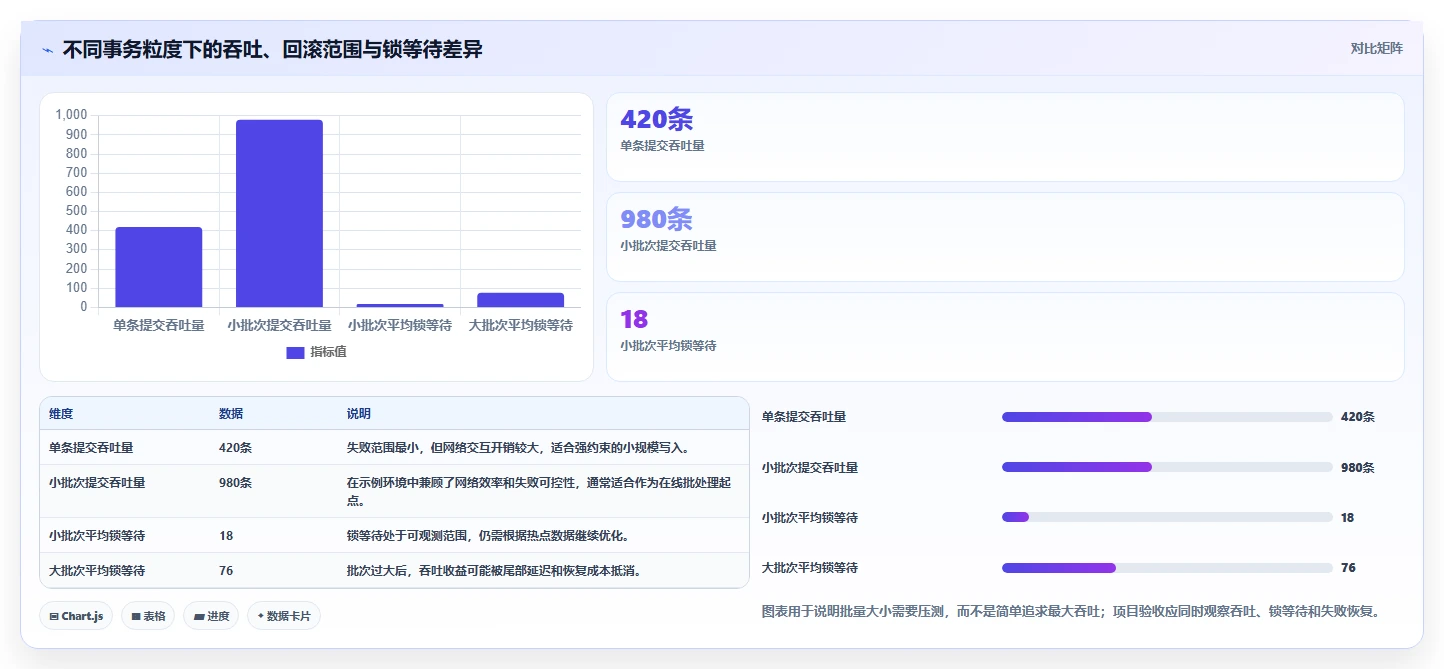The height and width of the screenshot is (669, 1444).
Task: Click the 980条 stat card value
Action: tap(656, 219)
